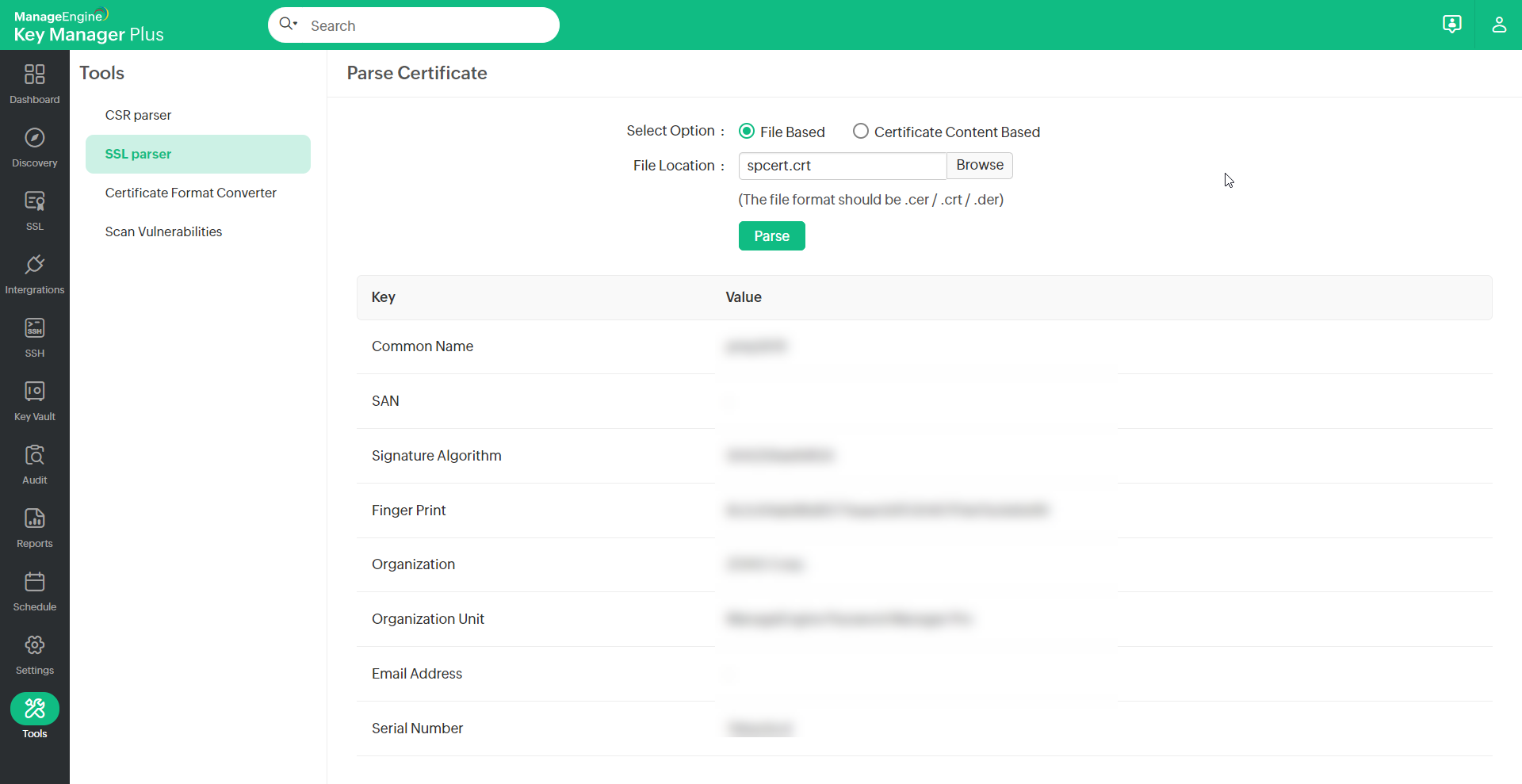Open the feedback icon in header
The image size is (1522, 784).
pos(1451,25)
